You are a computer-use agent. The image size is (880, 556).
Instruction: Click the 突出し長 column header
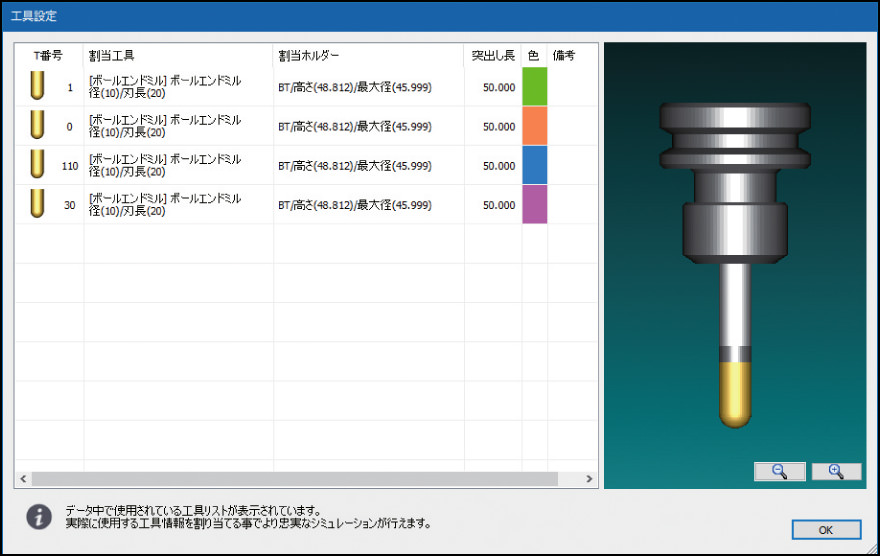pyautogui.click(x=493, y=56)
